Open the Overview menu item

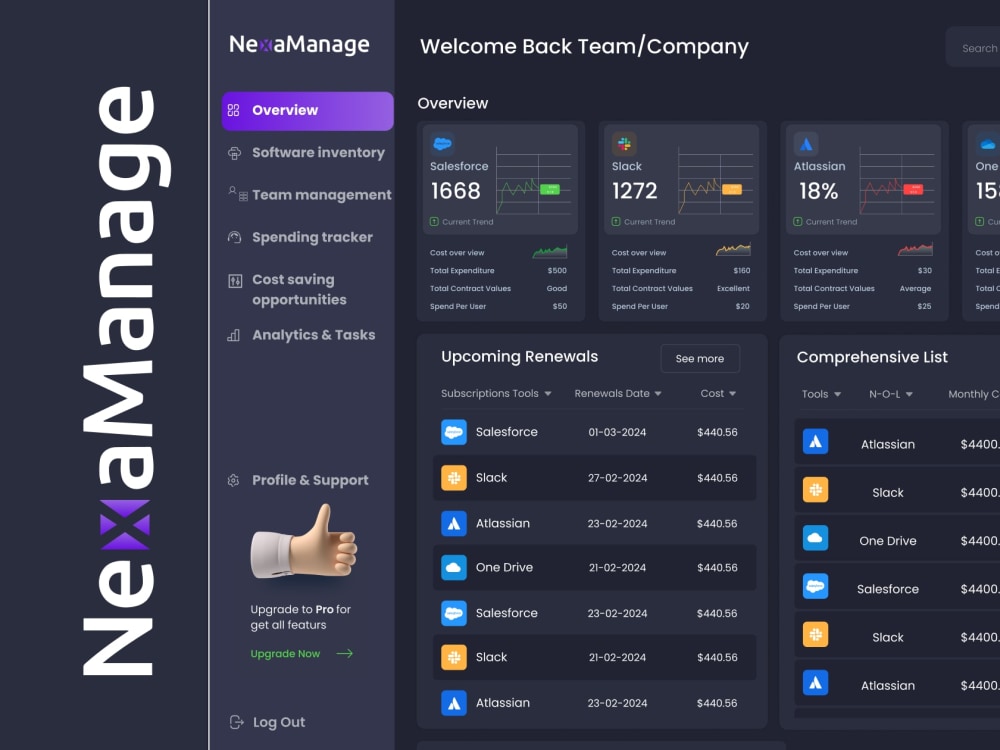307,111
